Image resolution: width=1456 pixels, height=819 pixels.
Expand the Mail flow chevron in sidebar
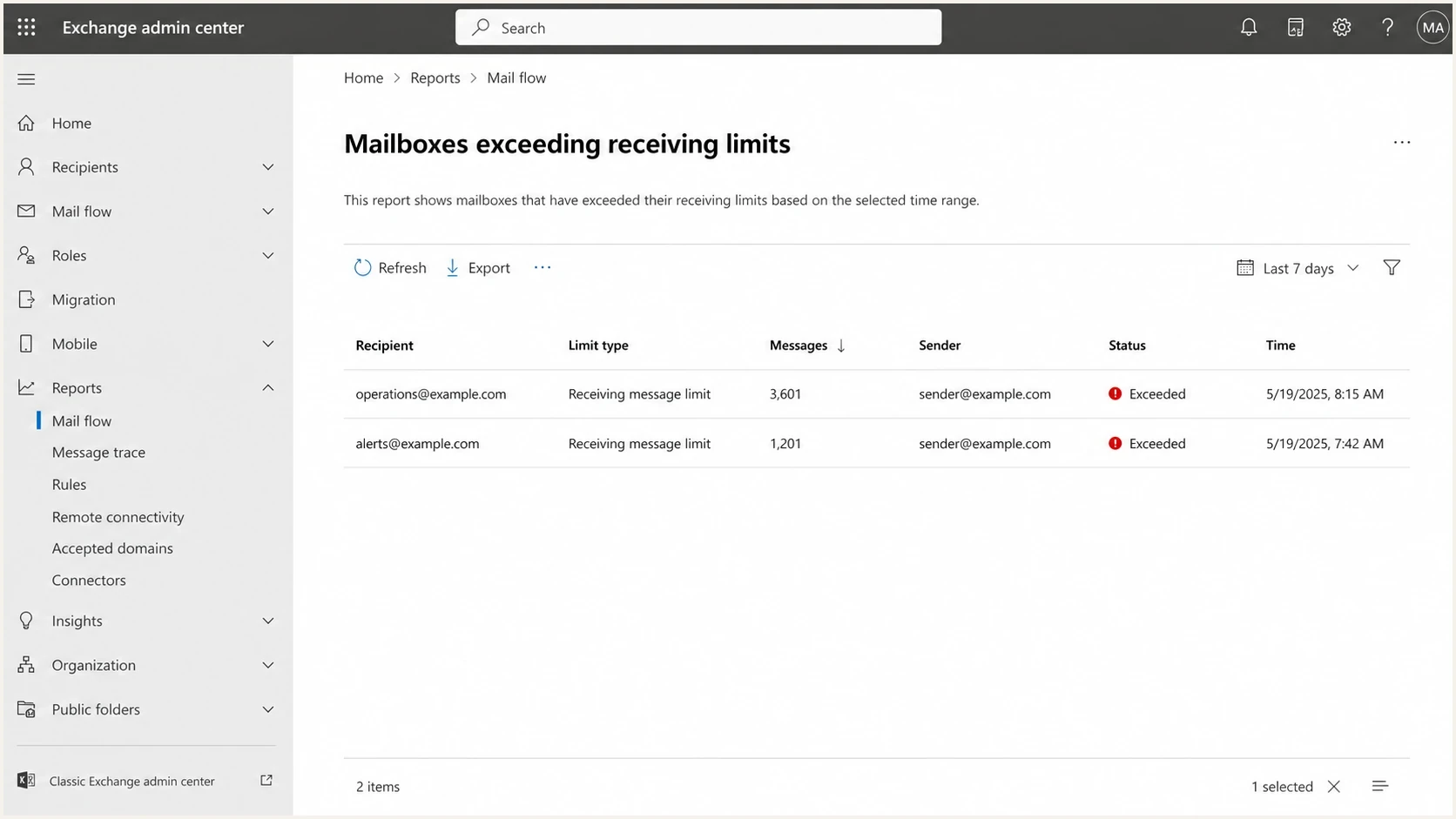coord(268,211)
